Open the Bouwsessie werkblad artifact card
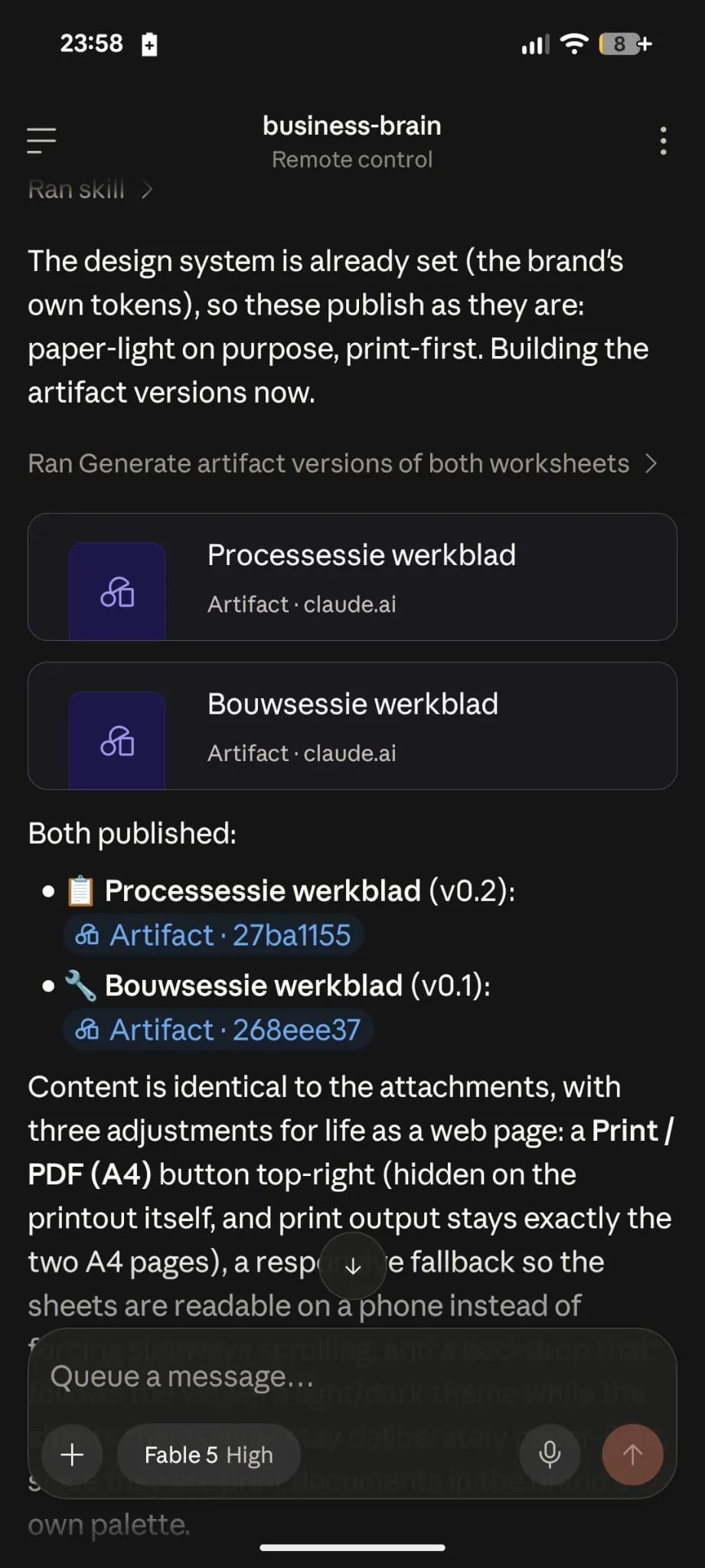Viewport: 705px width, 1568px height. coord(352,726)
